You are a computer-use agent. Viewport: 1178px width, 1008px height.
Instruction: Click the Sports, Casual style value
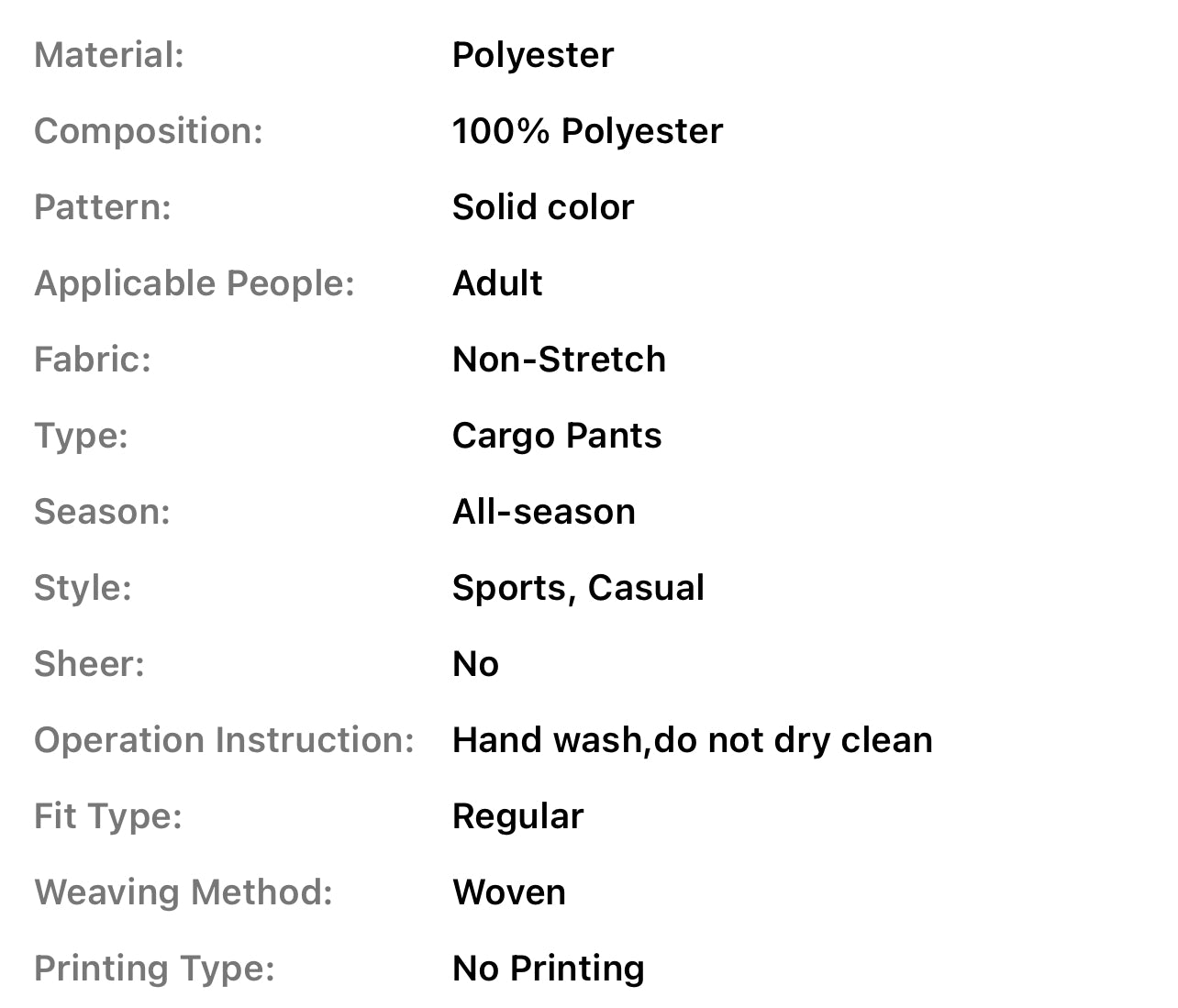pyautogui.click(x=578, y=588)
